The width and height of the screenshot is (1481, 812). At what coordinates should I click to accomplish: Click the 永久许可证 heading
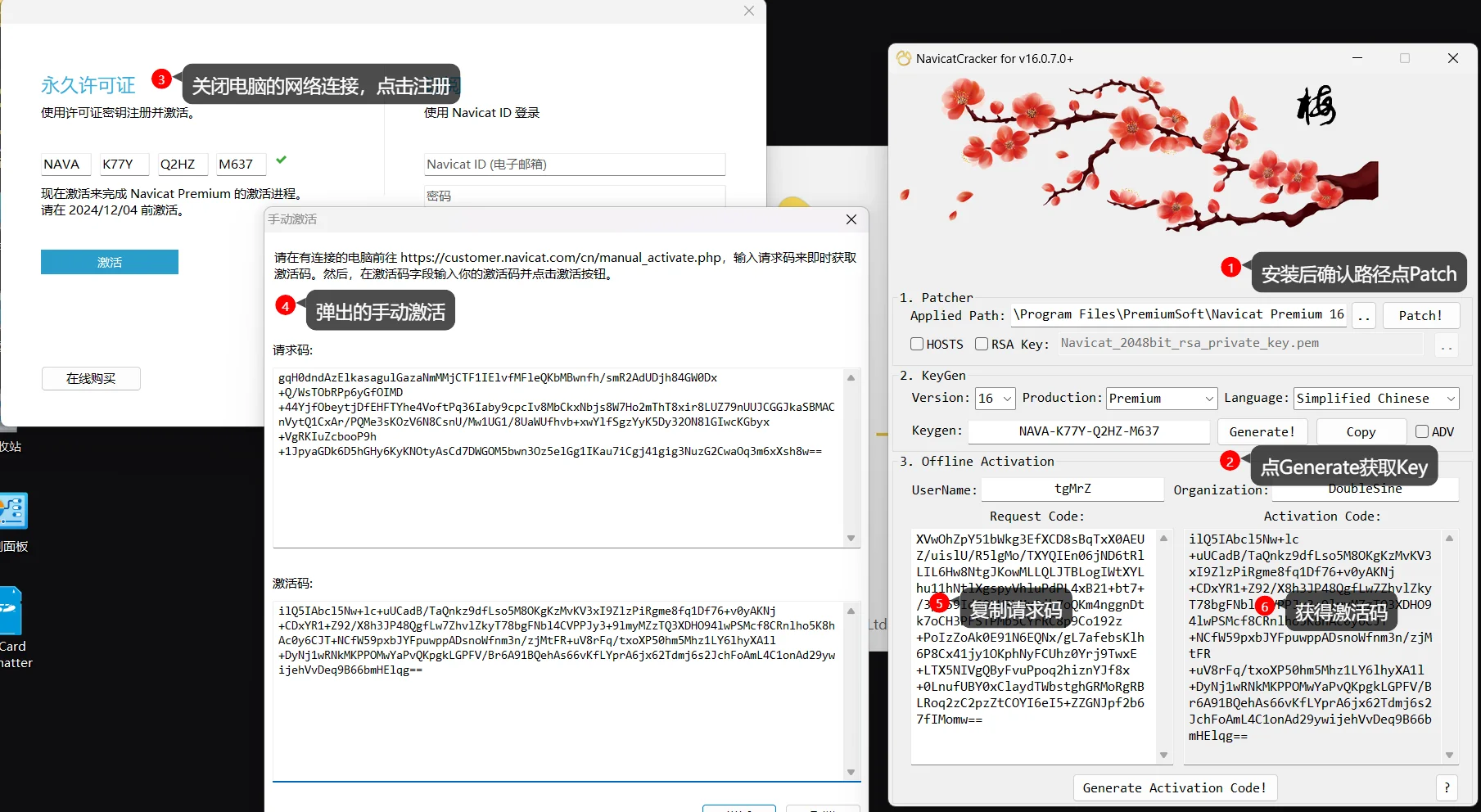88,85
